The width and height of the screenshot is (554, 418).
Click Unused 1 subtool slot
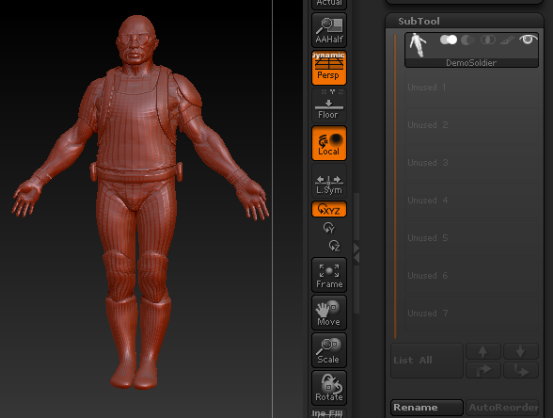coord(471,87)
